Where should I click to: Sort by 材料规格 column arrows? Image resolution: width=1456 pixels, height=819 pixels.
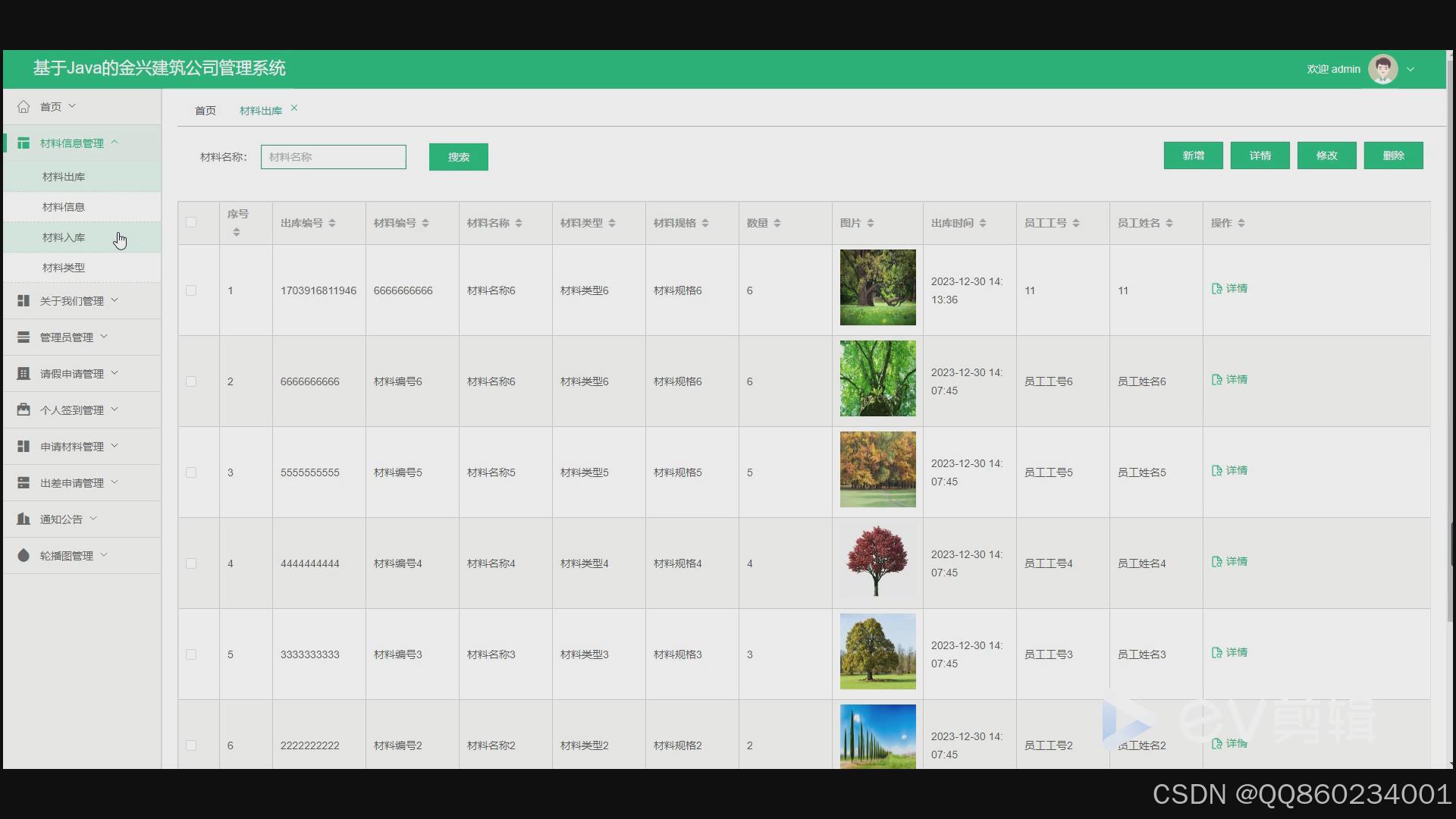point(705,223)
